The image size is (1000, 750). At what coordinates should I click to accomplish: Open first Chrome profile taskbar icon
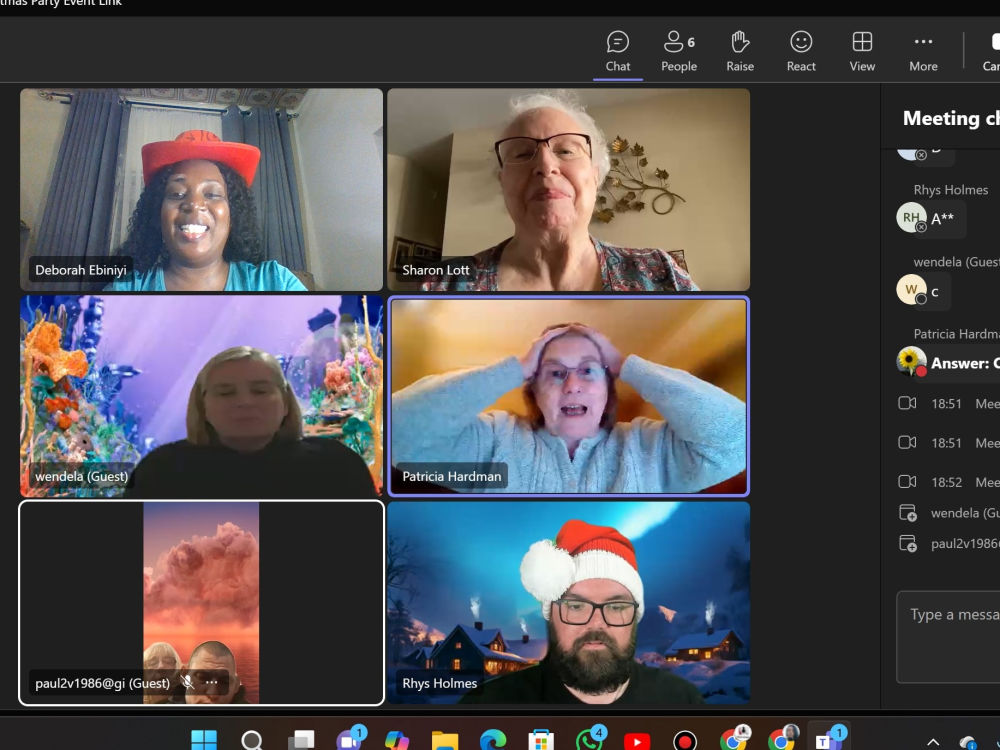click(734, 740)
